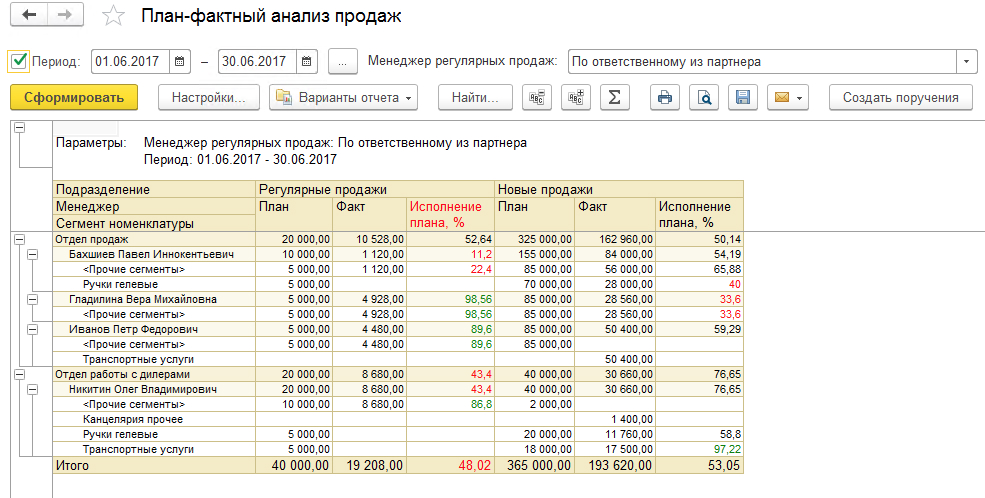Click the forward navigation arrow

pos(65,16)
